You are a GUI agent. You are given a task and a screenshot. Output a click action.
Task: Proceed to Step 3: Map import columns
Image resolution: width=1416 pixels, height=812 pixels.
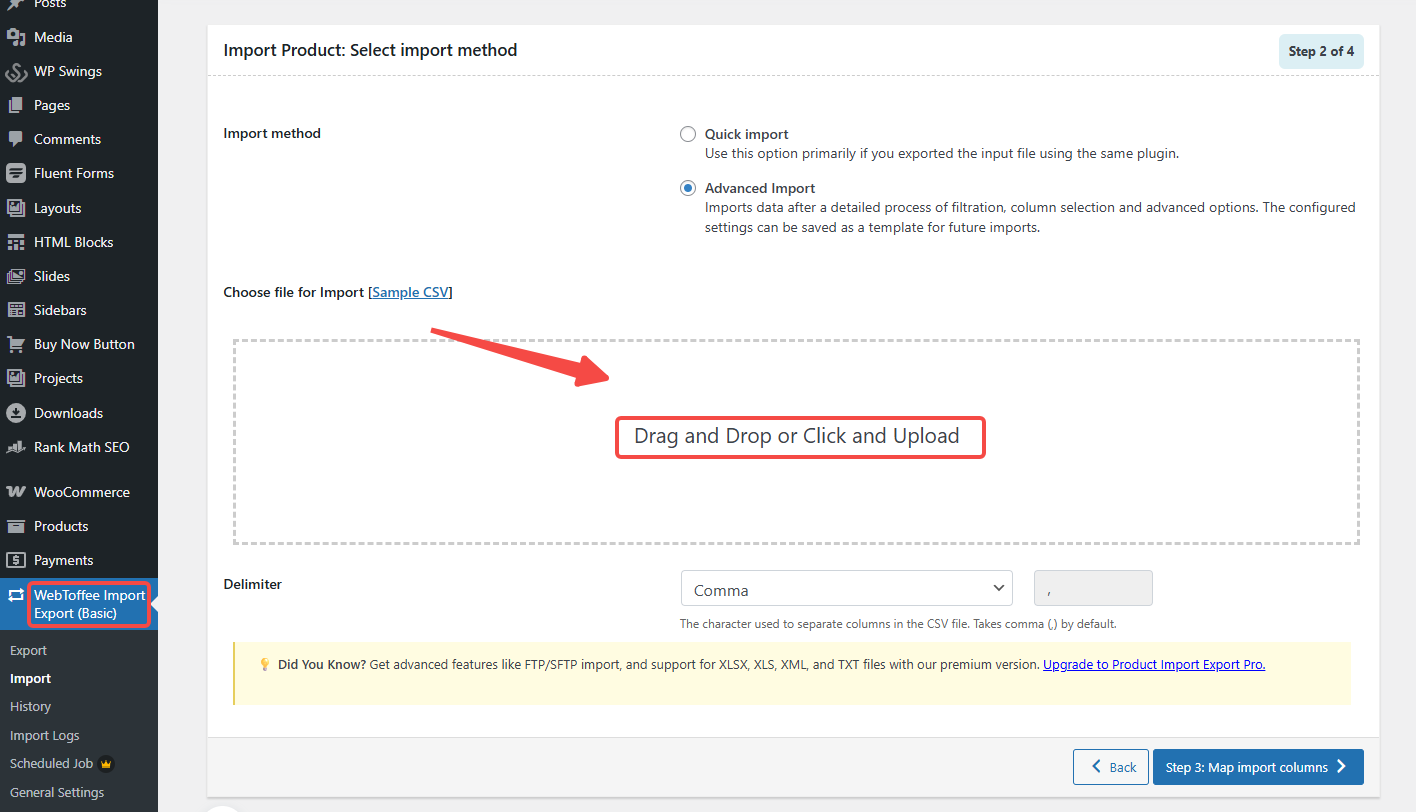point(1257,767)
